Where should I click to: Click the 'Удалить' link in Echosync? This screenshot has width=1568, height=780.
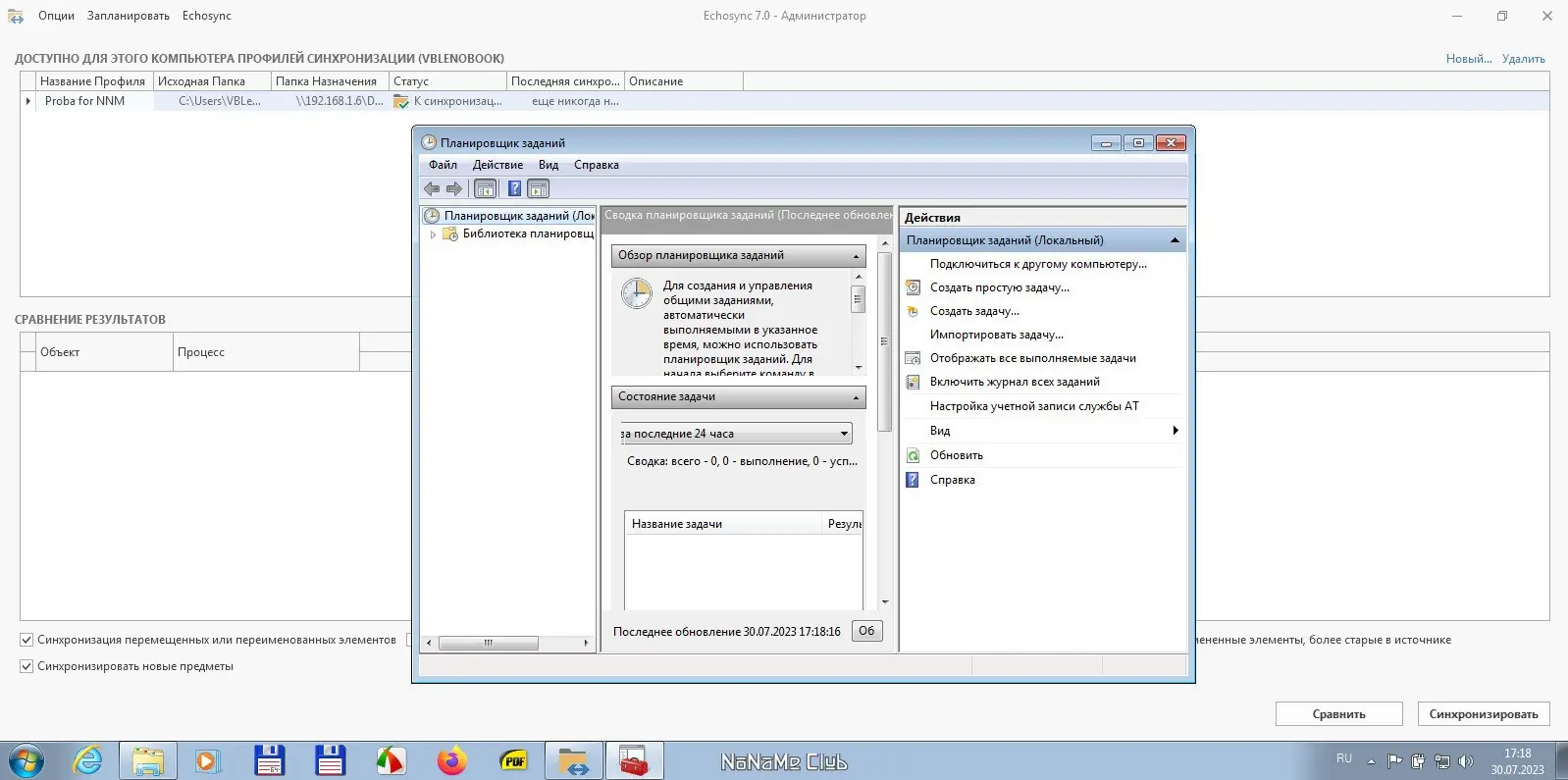1524,59
